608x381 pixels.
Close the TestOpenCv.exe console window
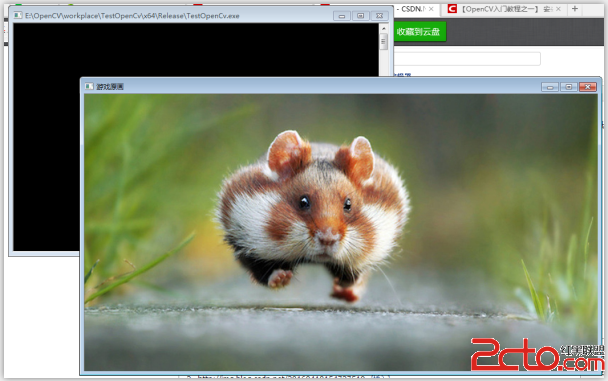(379, 16)
